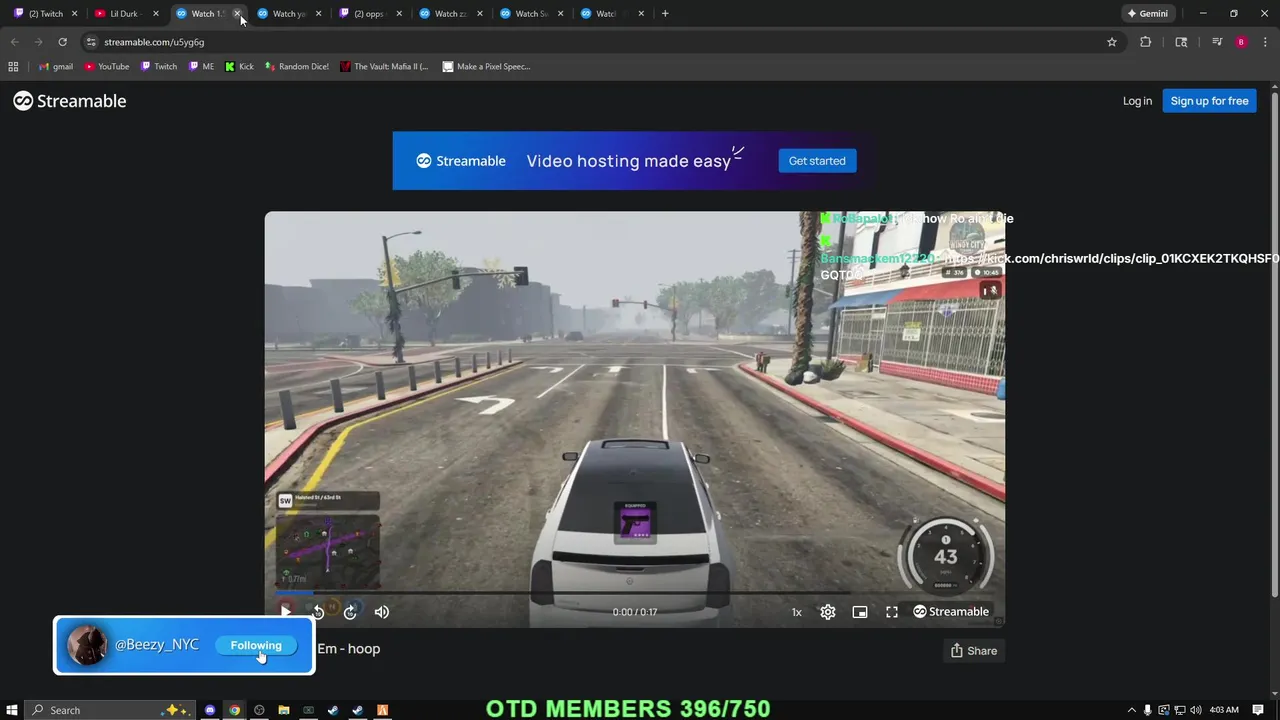
Task: Open the Gemini button in Chrome
Action: (1148, 14)
